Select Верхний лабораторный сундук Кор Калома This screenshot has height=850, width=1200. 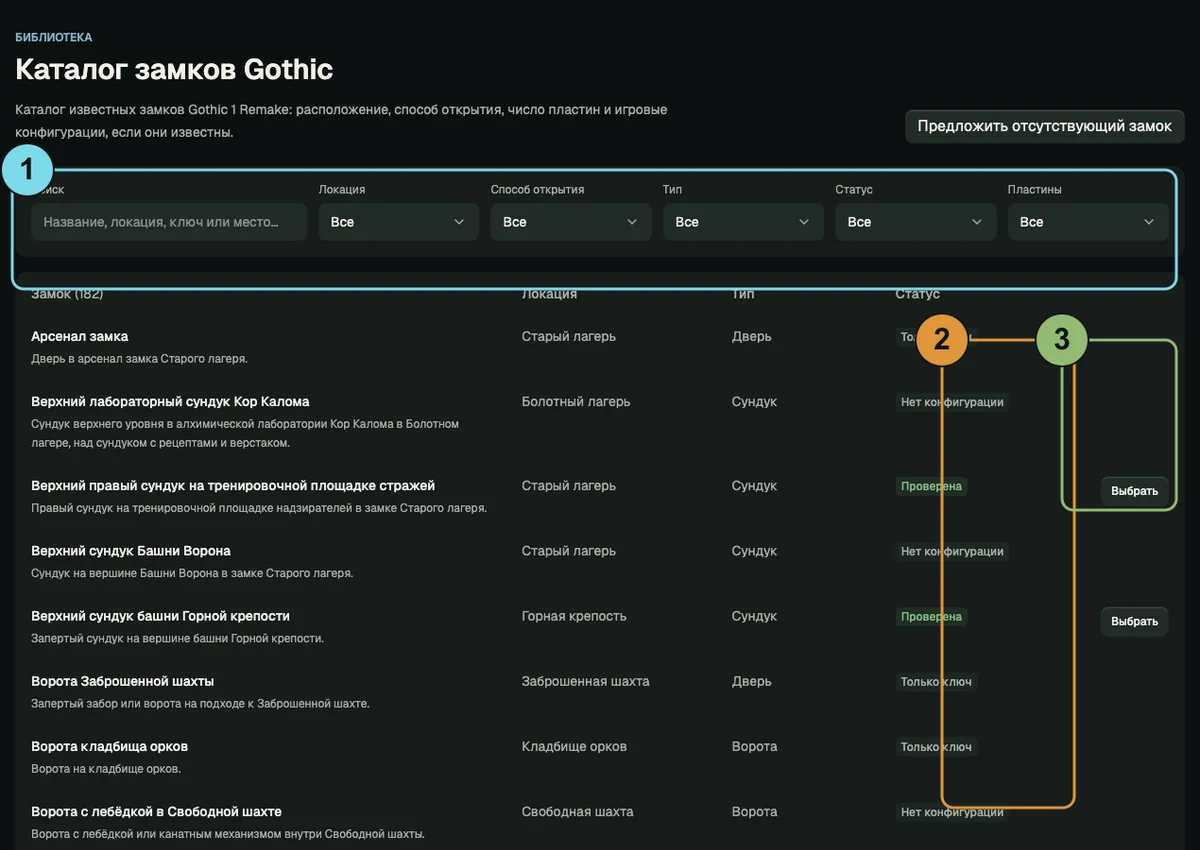pyautogui.click(x=170, y=401)
